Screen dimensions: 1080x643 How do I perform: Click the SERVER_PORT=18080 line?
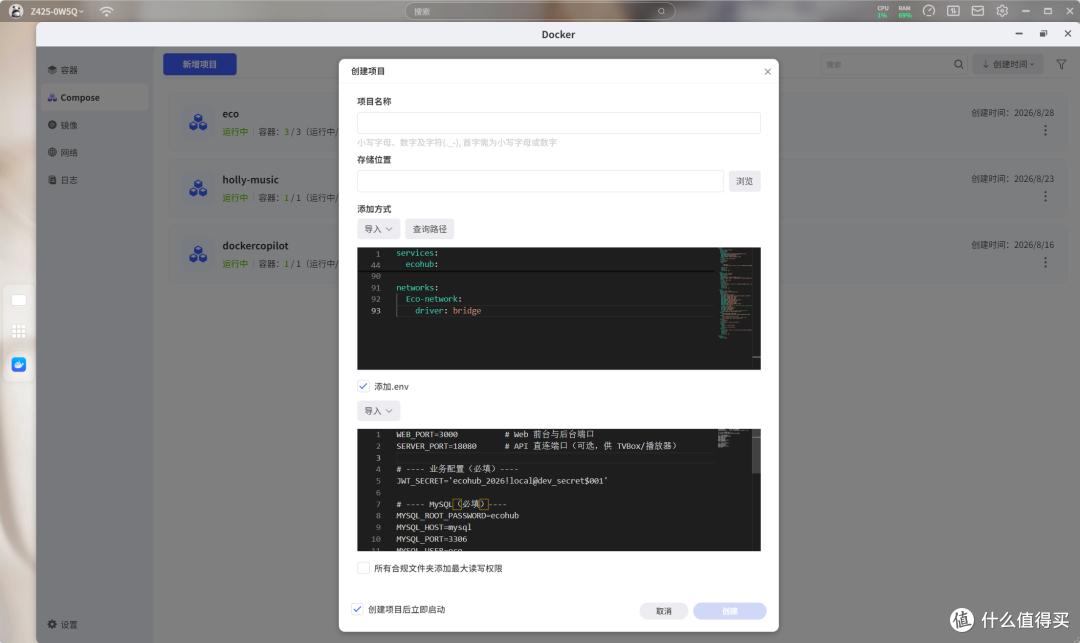point(436,446)
